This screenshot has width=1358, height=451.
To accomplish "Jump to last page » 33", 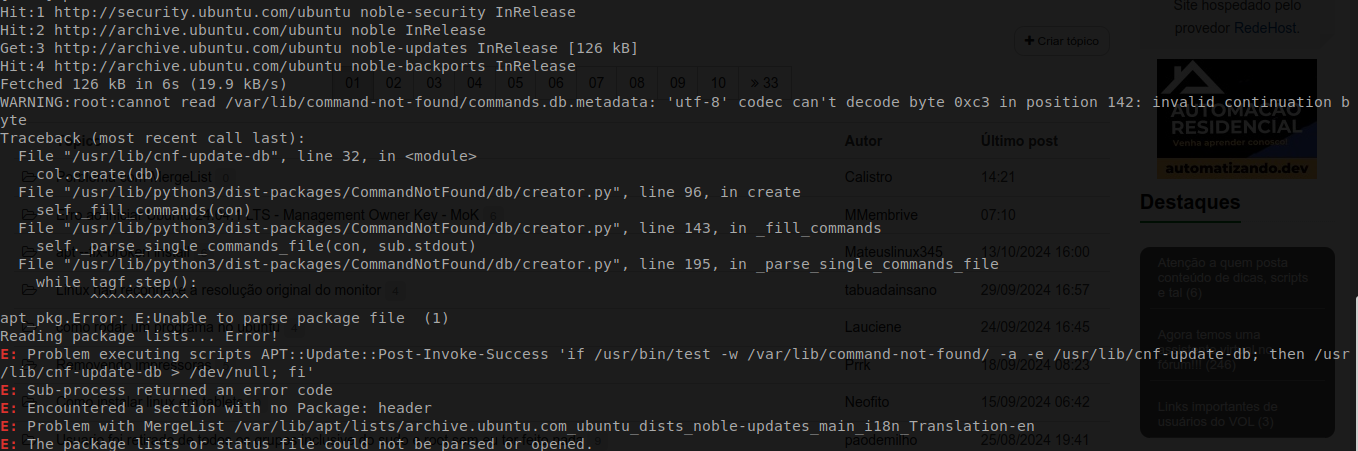I will pos(764,82).
